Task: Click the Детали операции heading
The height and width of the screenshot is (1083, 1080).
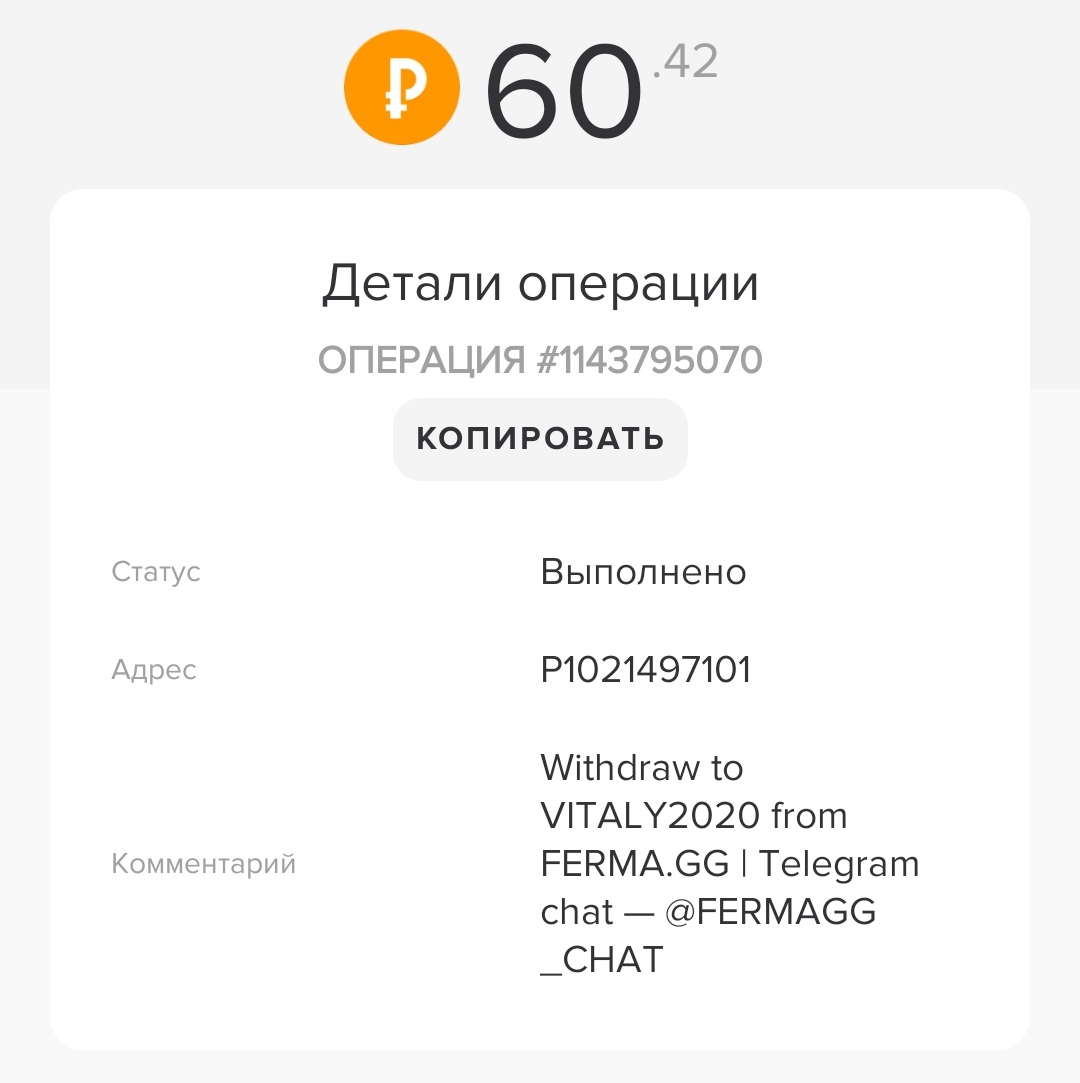Action: click(540, 285)
